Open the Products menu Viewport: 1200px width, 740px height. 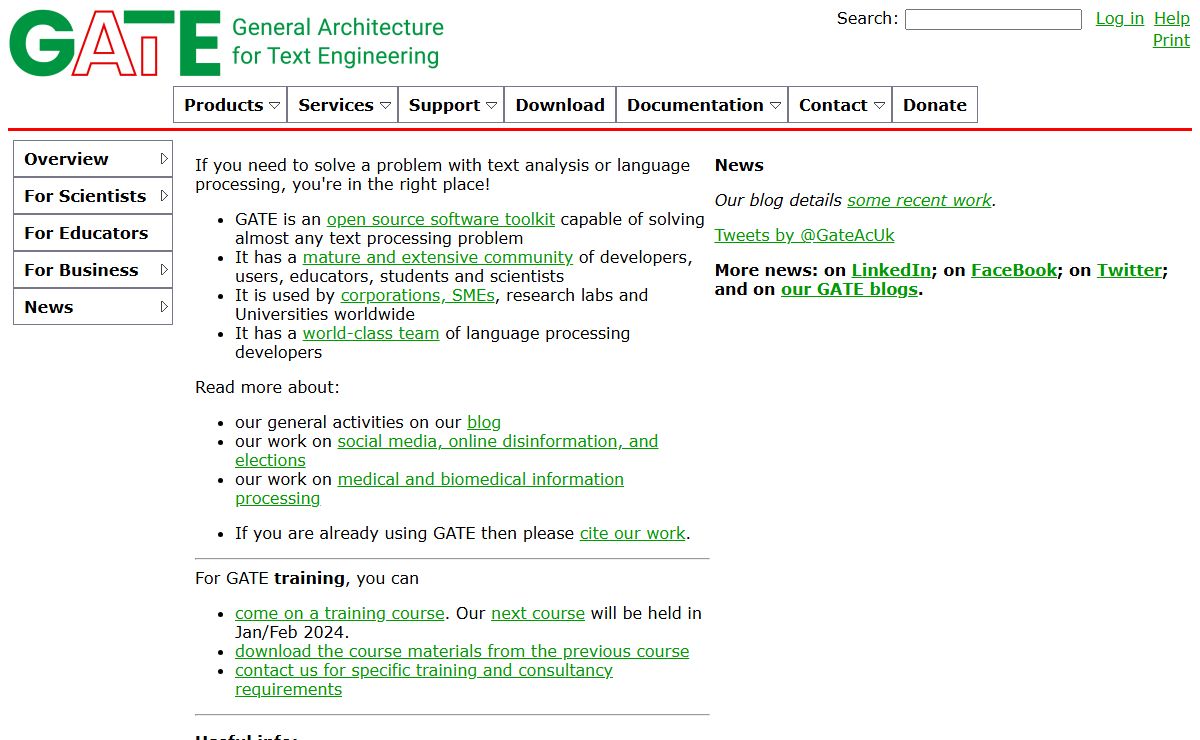click(230, 105)
